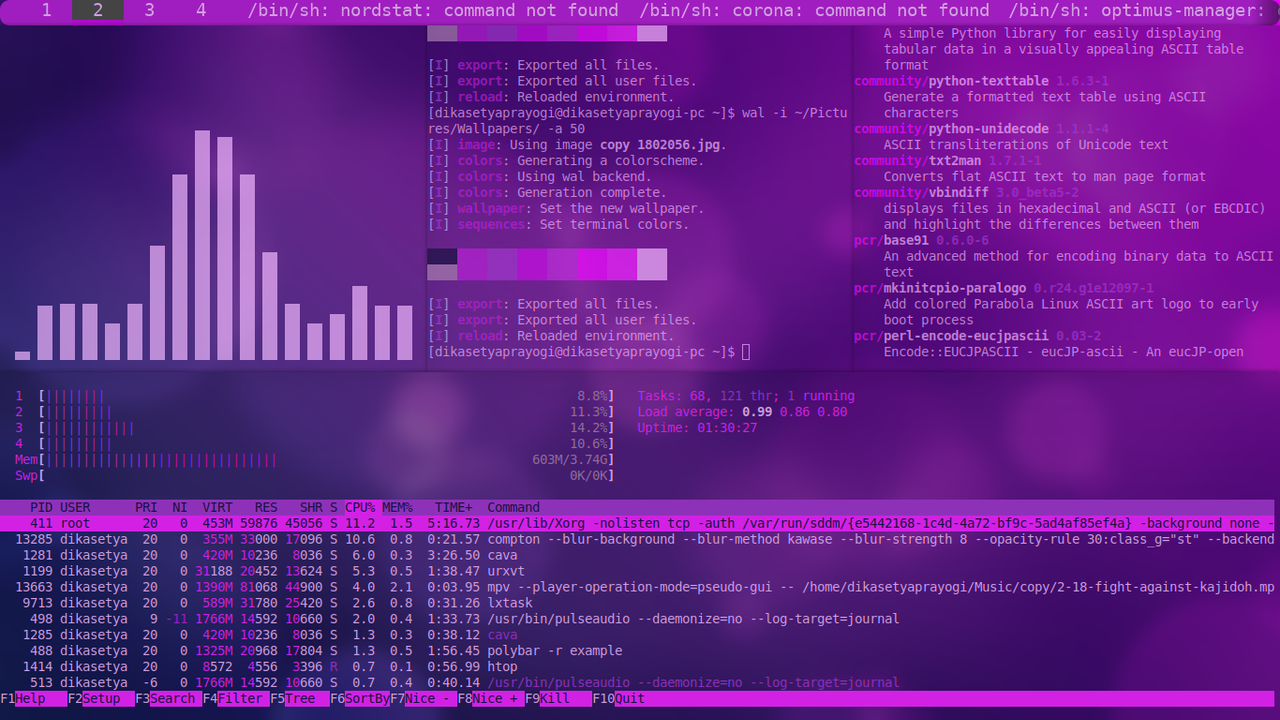Viewport: 1280px width, 720px height.
Task: Sort by the highlighted CPU% column header
Action: coord(360,507)
